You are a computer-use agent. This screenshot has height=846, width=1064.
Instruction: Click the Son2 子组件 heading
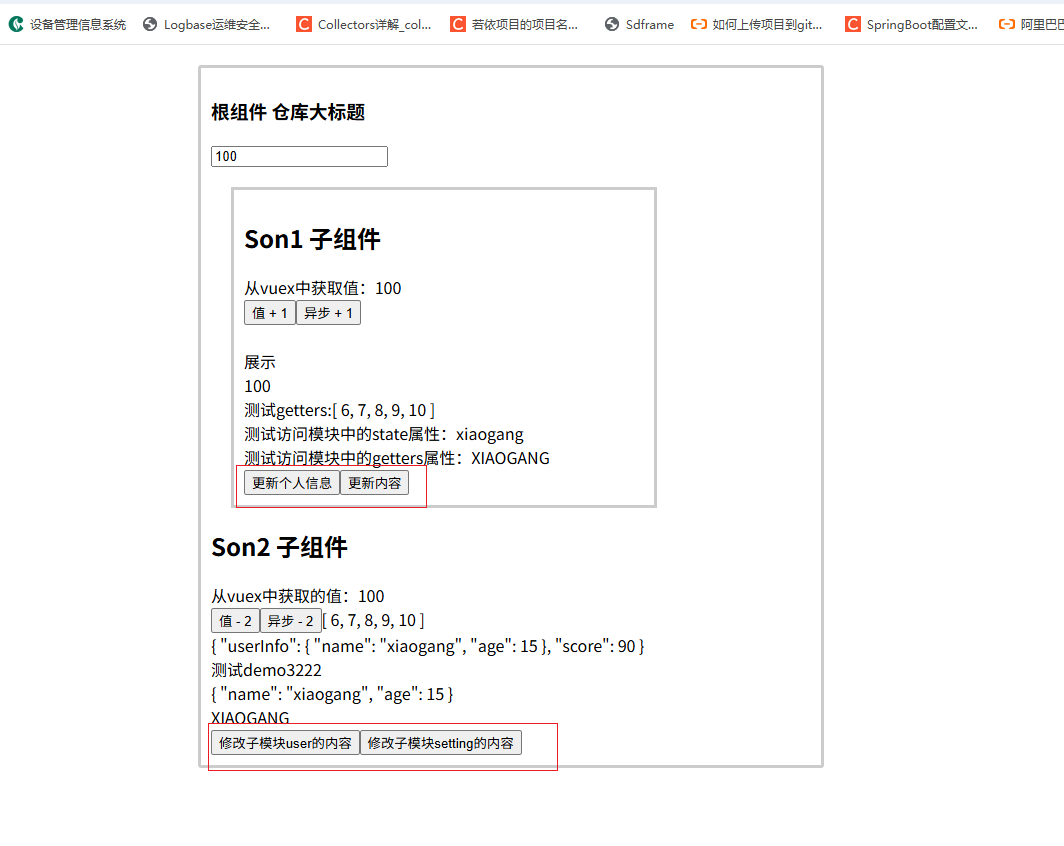click(279, 547)
